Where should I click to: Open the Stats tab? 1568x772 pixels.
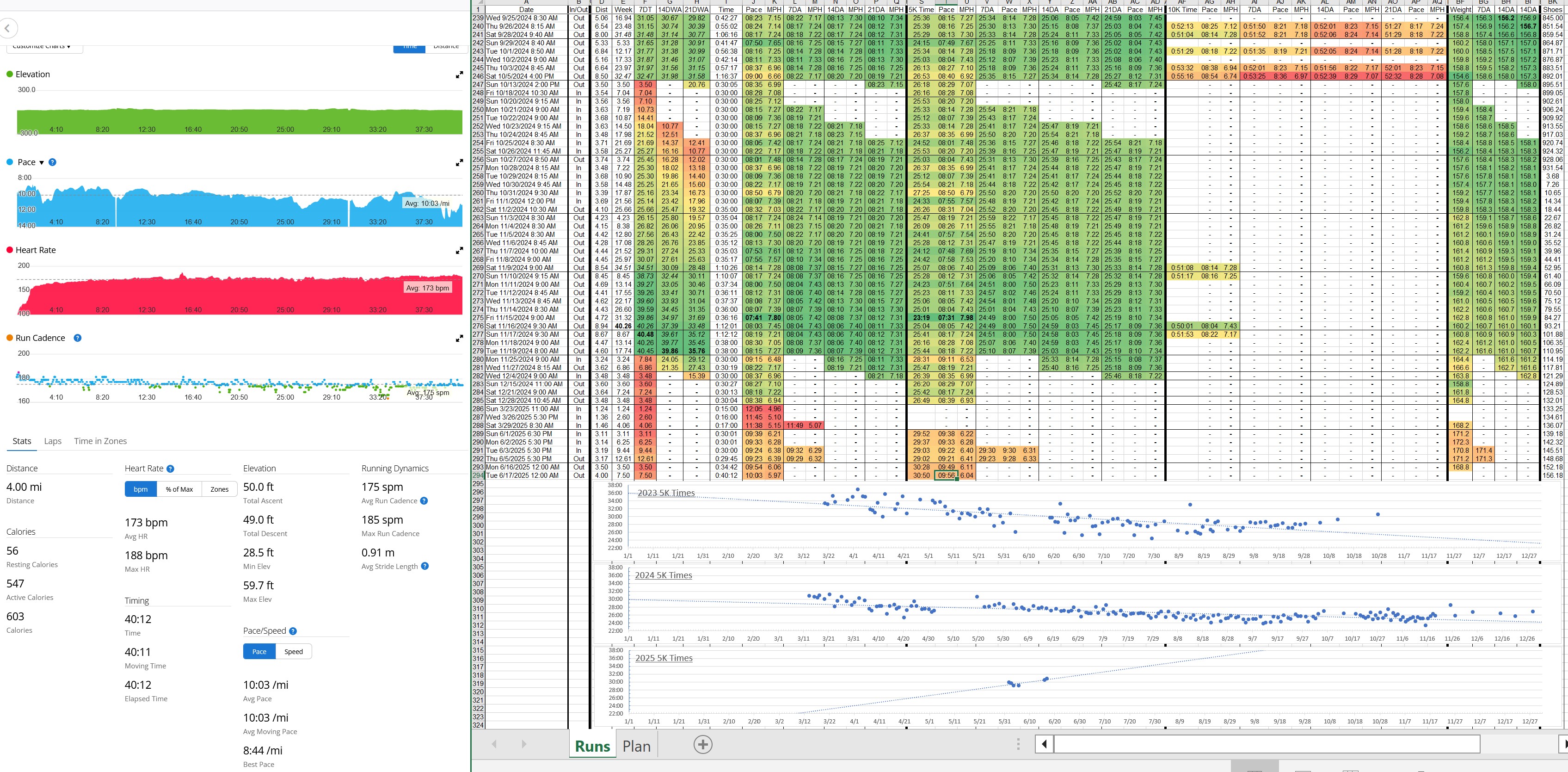coord(22,441)
